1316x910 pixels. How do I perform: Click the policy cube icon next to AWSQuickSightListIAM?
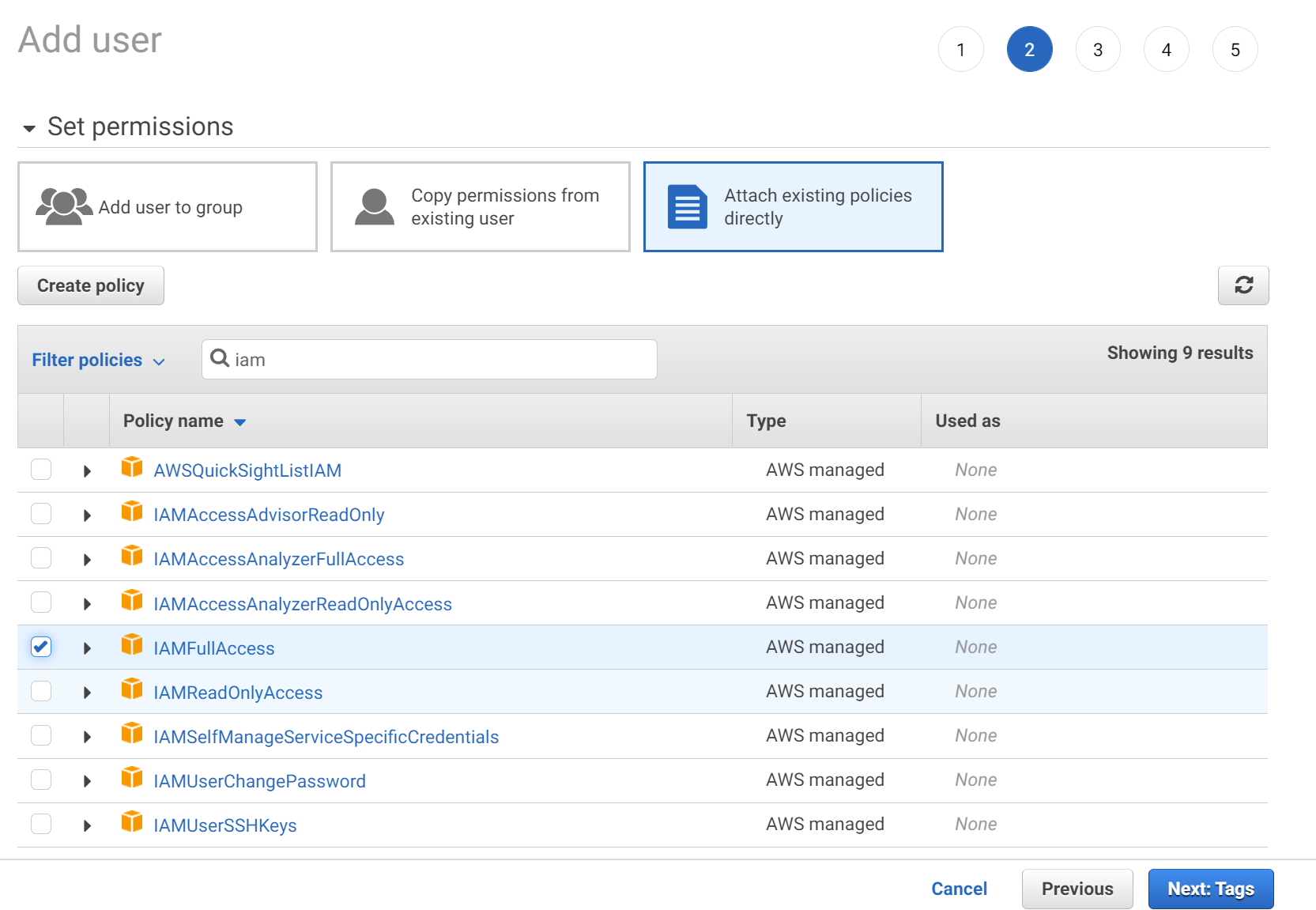click(x=132, y=467)
